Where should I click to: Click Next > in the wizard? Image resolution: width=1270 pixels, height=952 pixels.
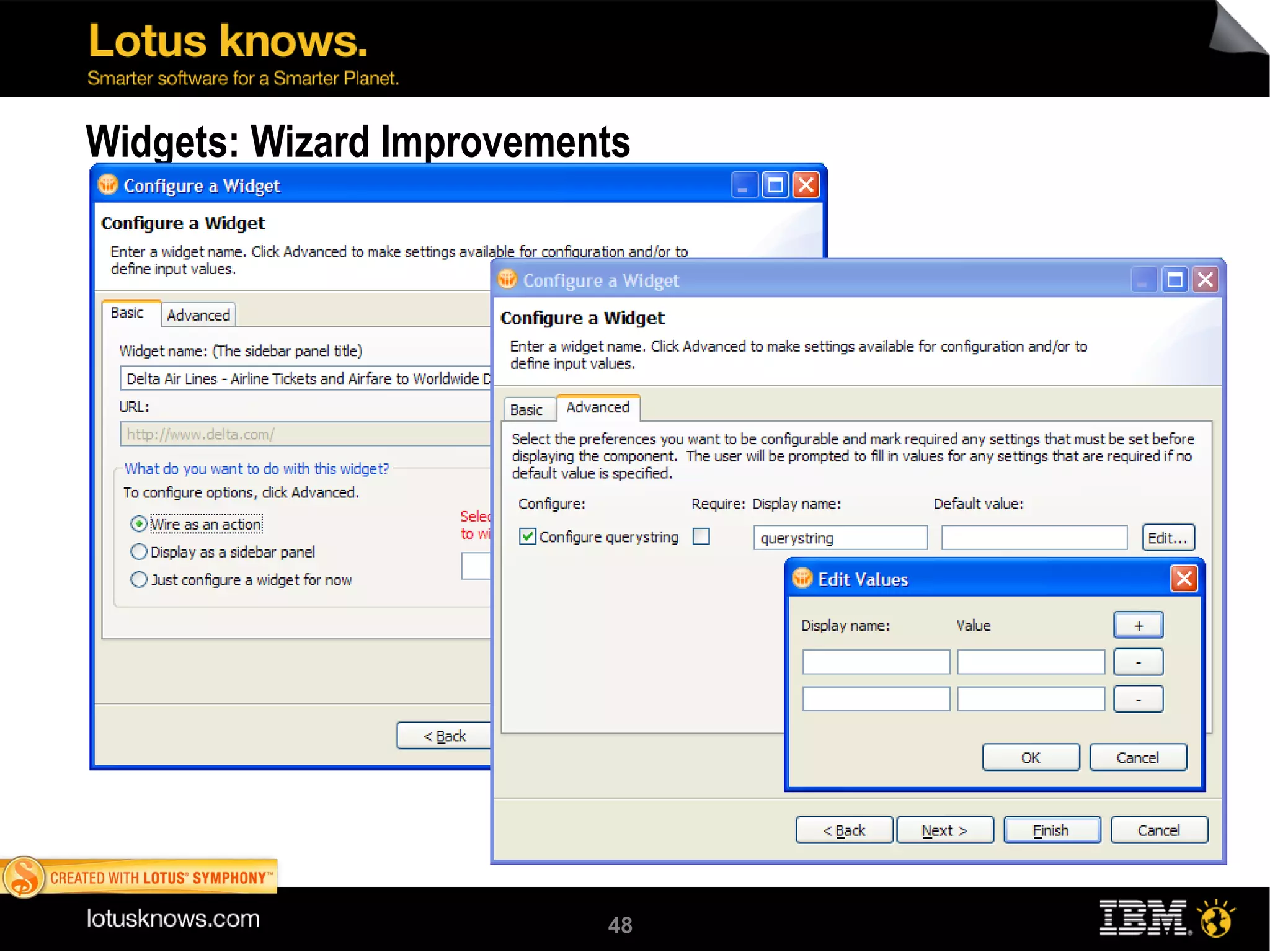[944, 830]
